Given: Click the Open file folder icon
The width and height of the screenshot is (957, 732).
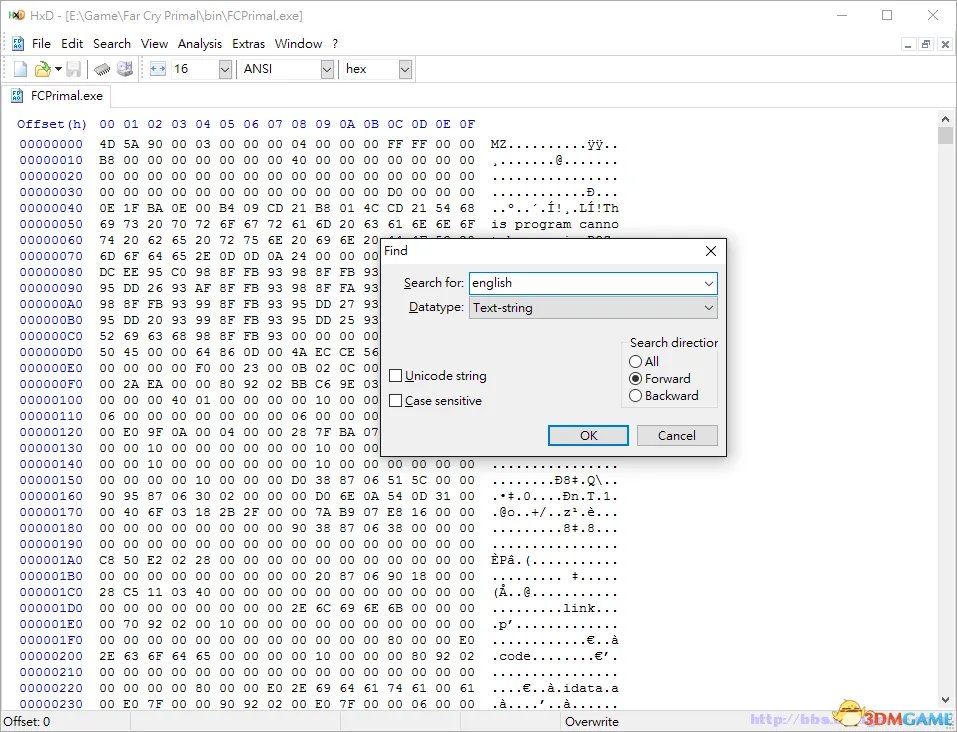Looking at the screenshot, I should pyautogui.click(x=42, y=69).
